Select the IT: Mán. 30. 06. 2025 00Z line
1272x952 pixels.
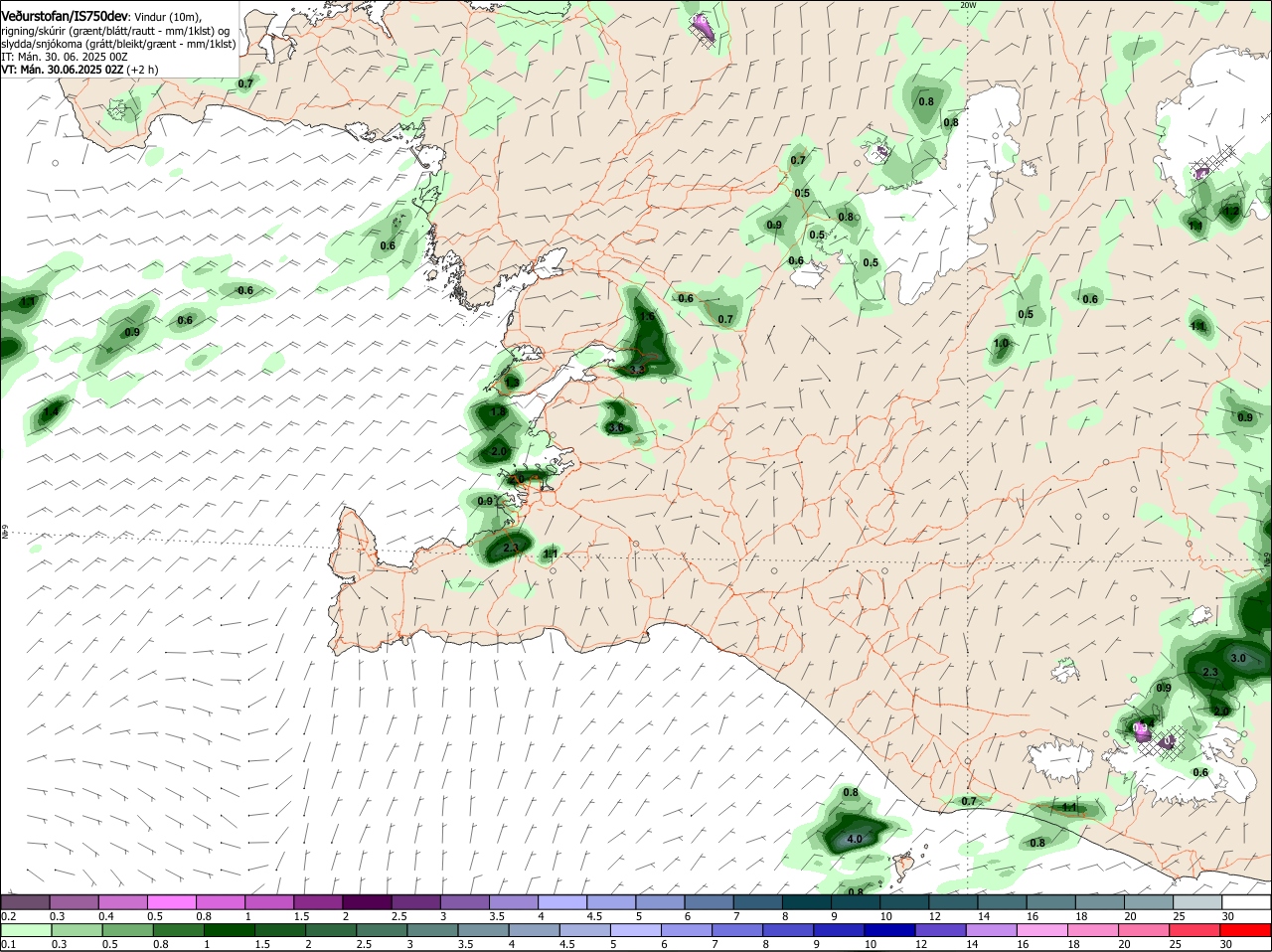[x=64, y=57]
